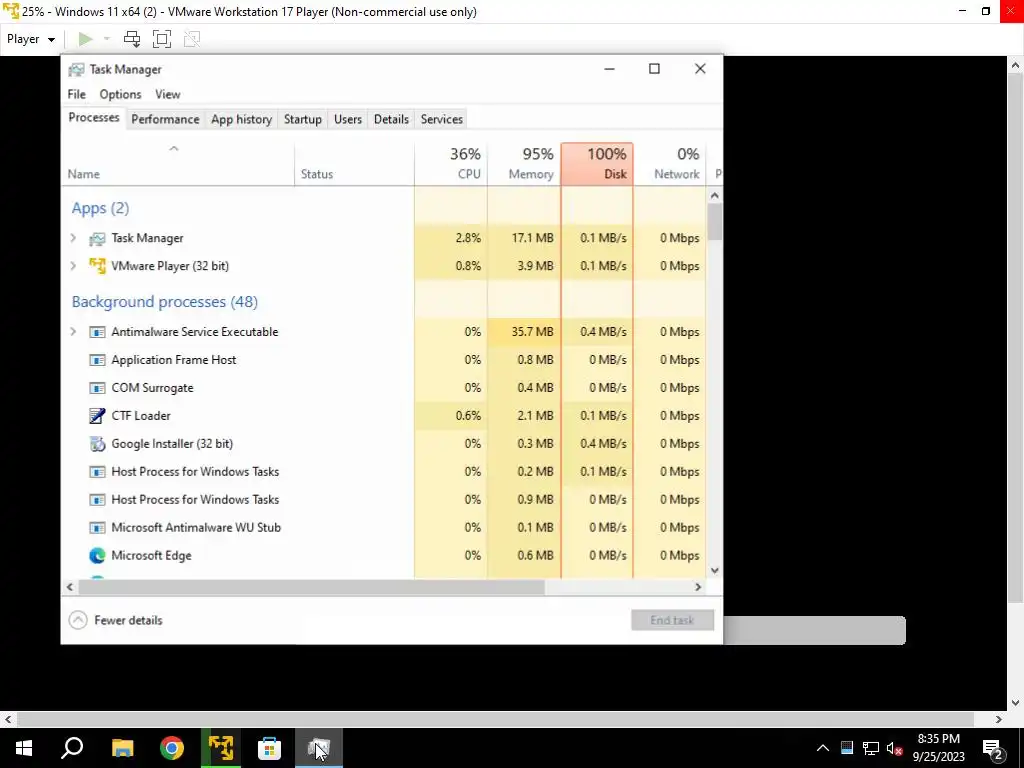Sort by the Name column header
Screen dimensions: 1024x768
(x=178, y=164)
